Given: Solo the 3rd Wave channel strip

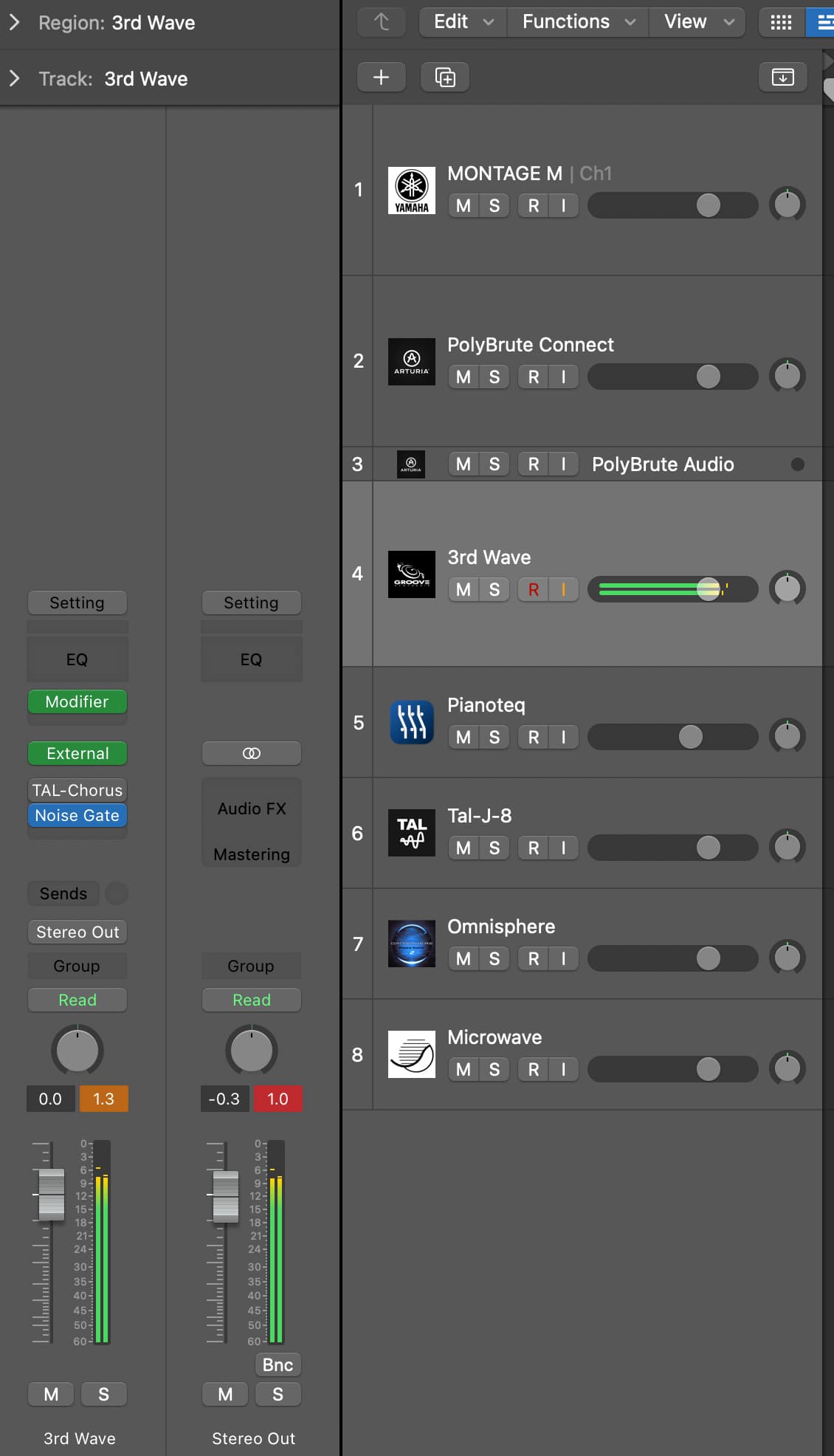Looking at the screenshot, I should click(103, 1394).
